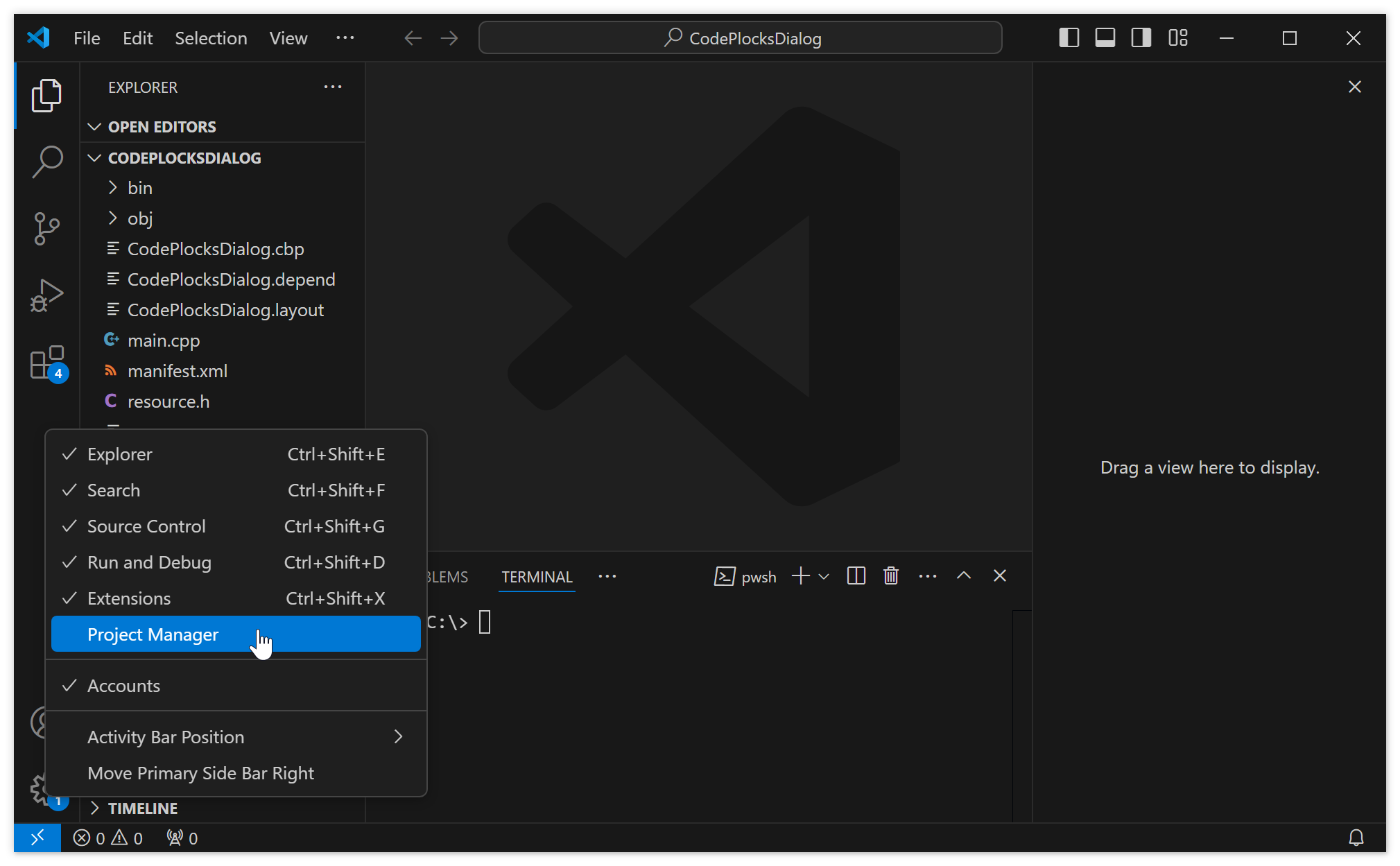This screenshot has width=1400, height=866.
Task: Expand the bin folder
Action: (223, 188)
